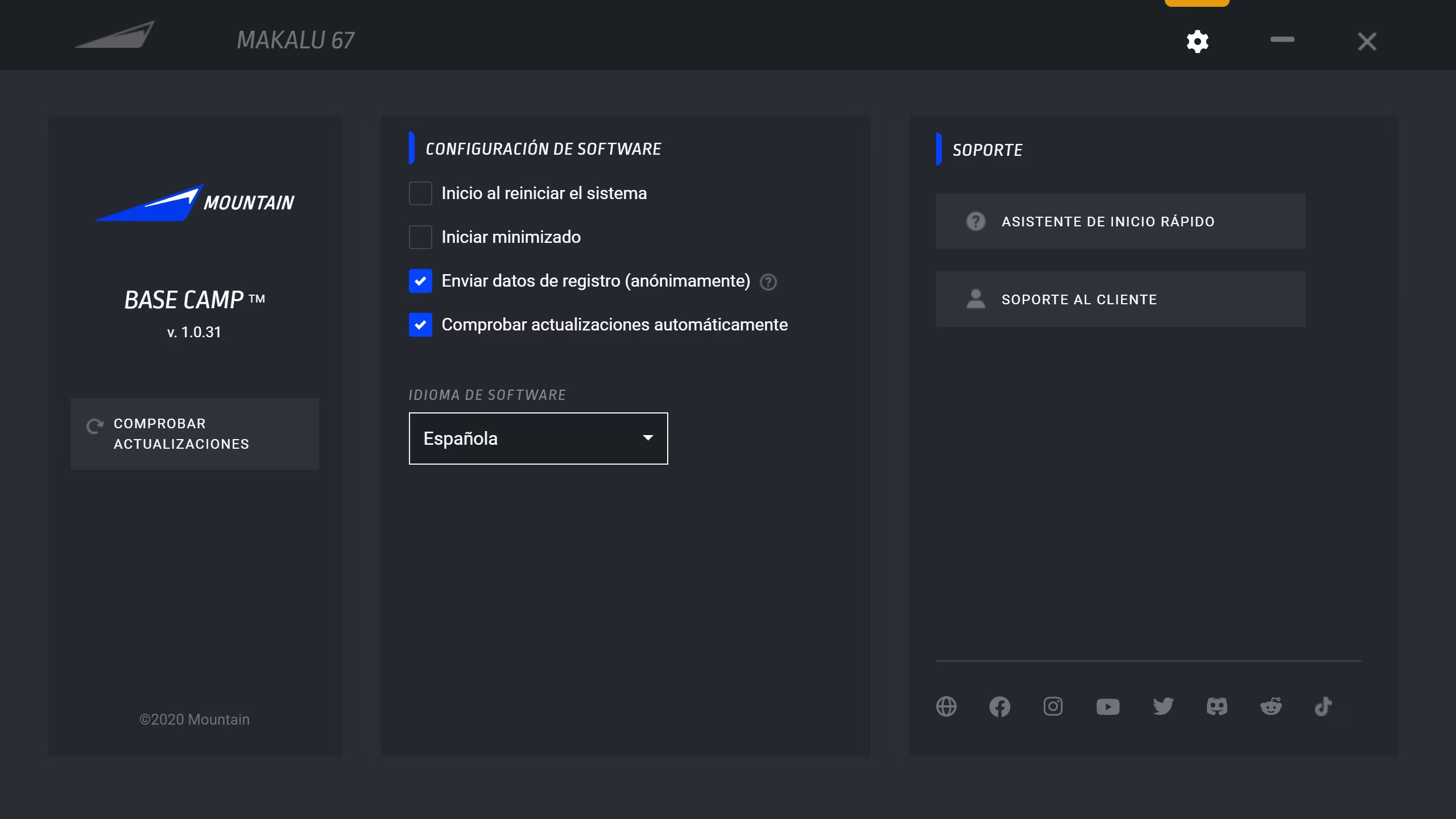Close the Base Camp window

pos(1367,41)
